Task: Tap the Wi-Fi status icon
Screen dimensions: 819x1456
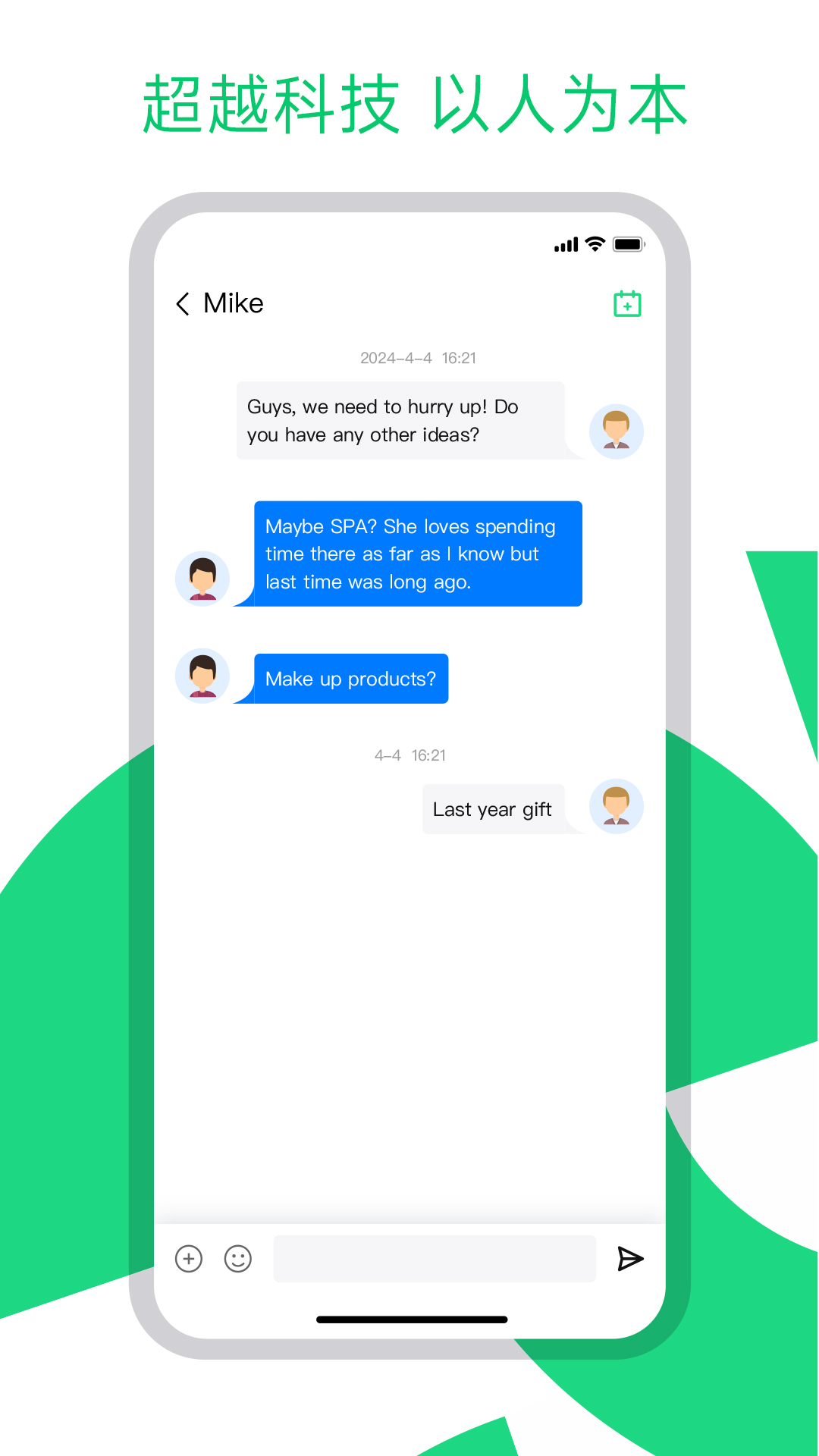Action: pos(596,244)
